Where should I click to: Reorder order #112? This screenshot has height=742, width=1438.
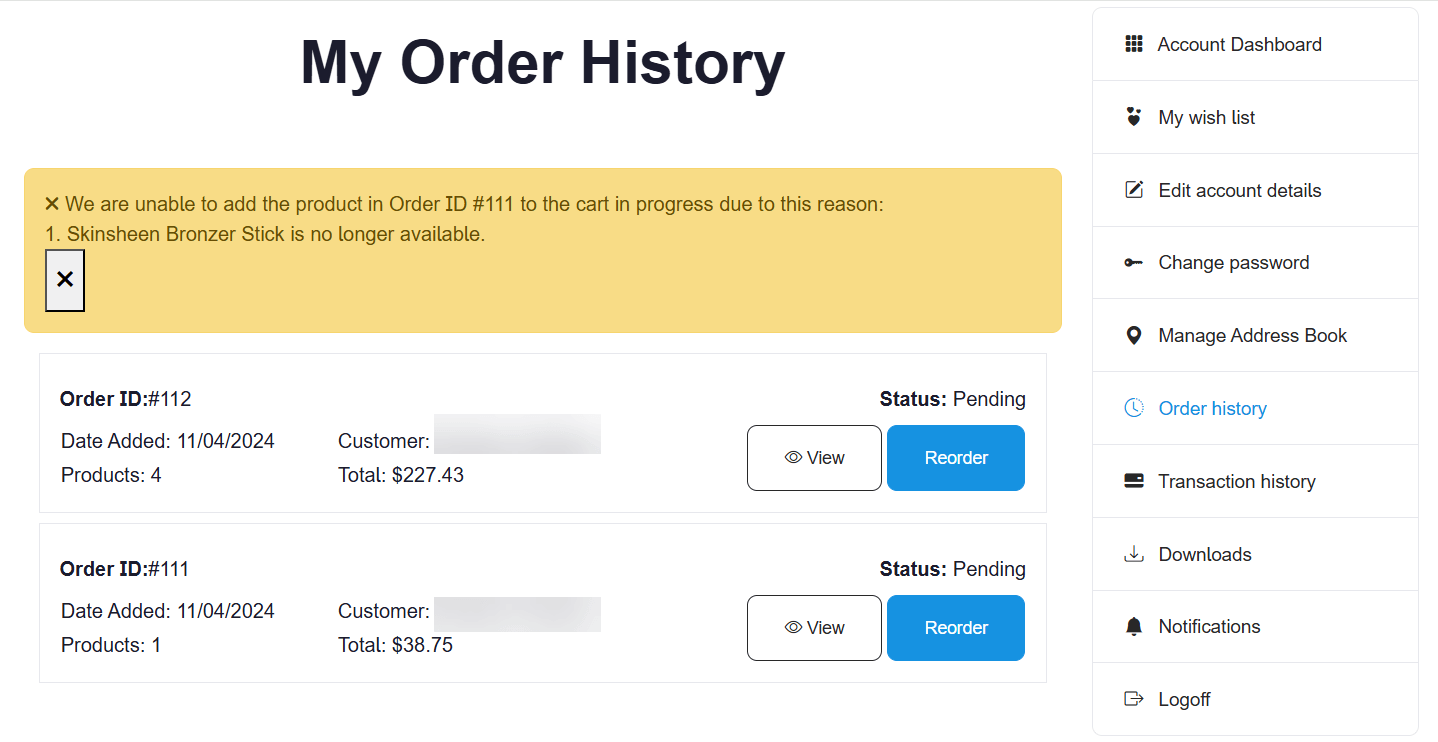pyautogui.click(x=955, y=458)
